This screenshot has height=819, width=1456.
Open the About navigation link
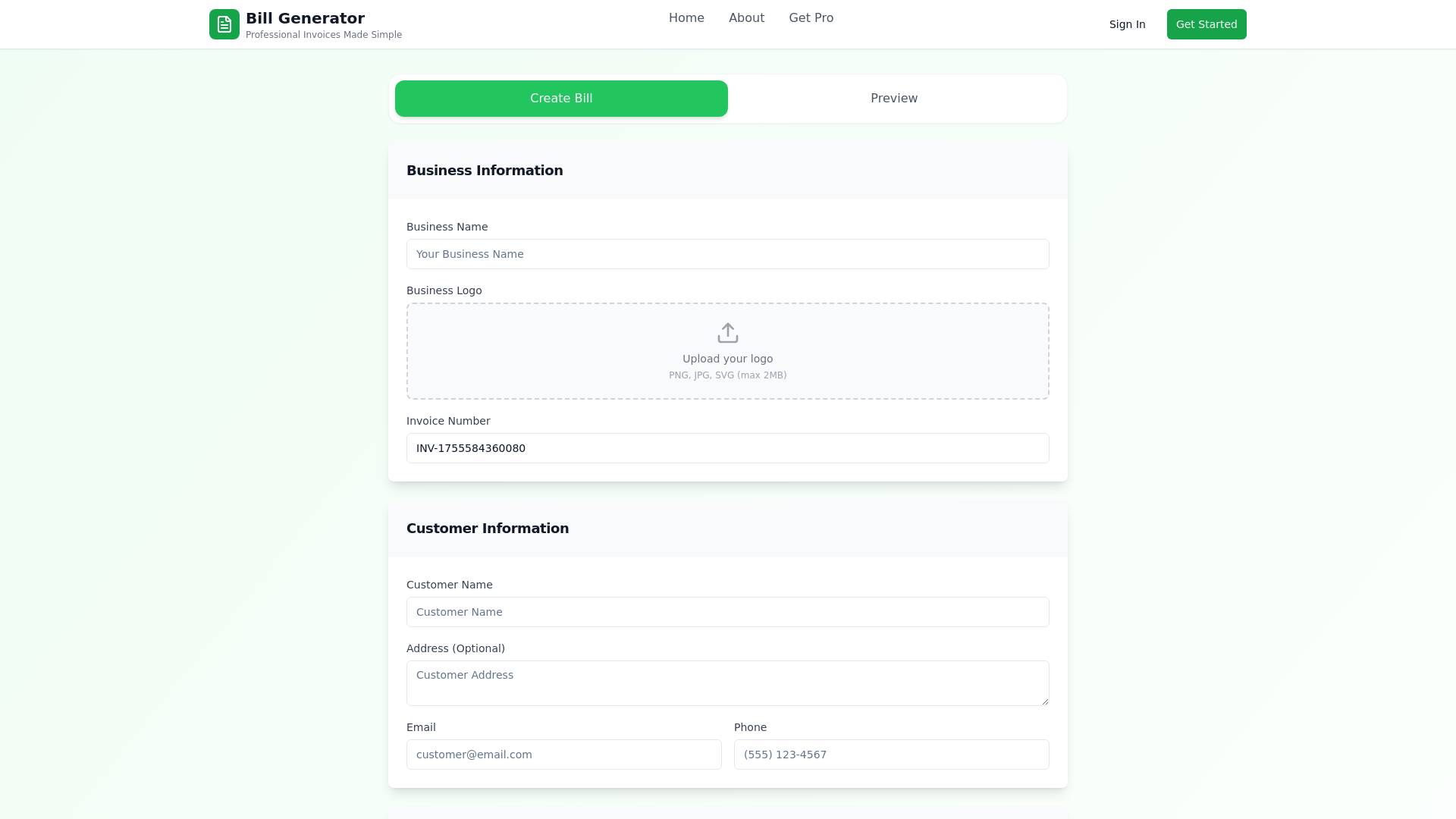[x=746, y=18]
